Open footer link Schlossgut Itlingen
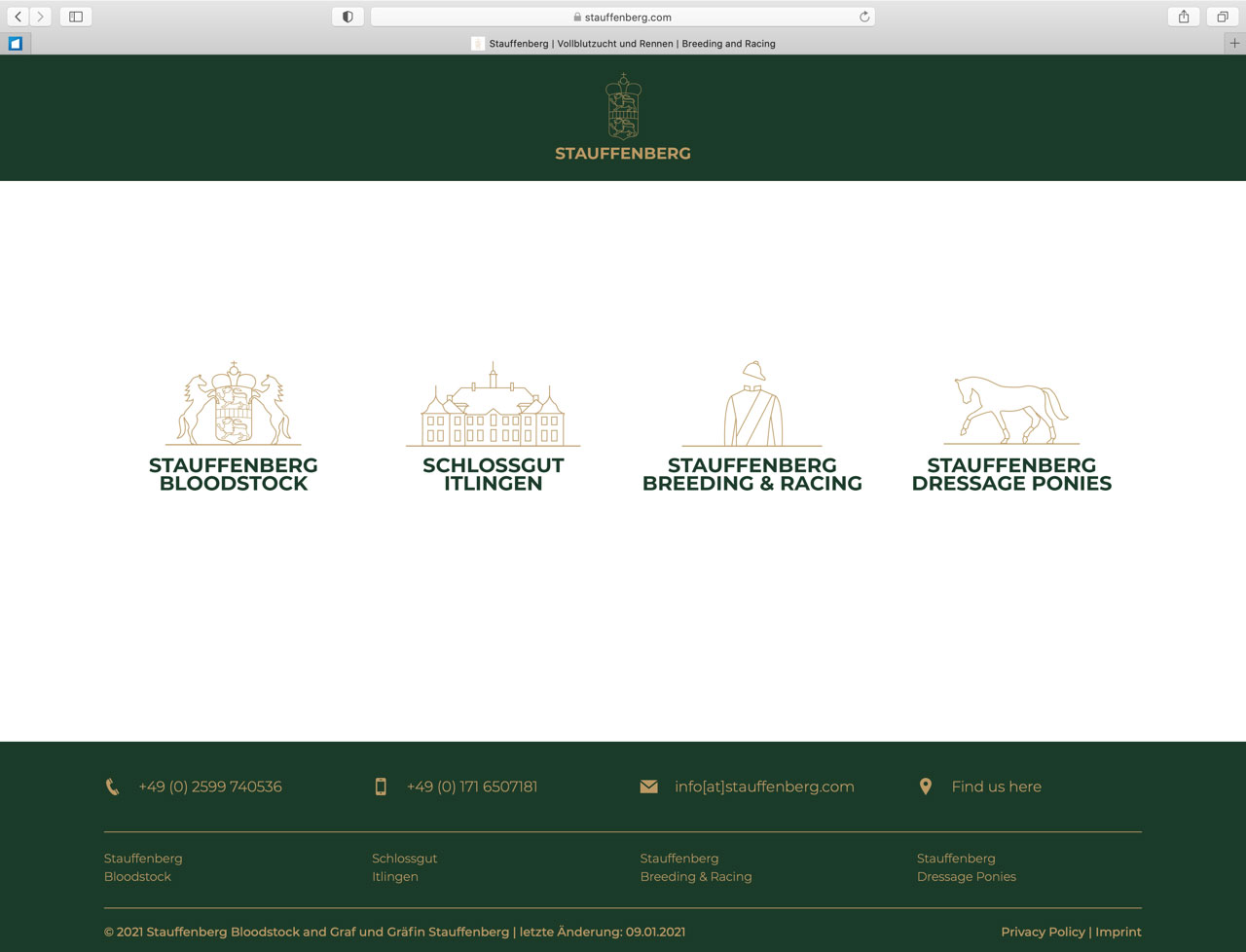Image resolution: width=1246 pixels, height=952 pixels. (x=404, y=867)
